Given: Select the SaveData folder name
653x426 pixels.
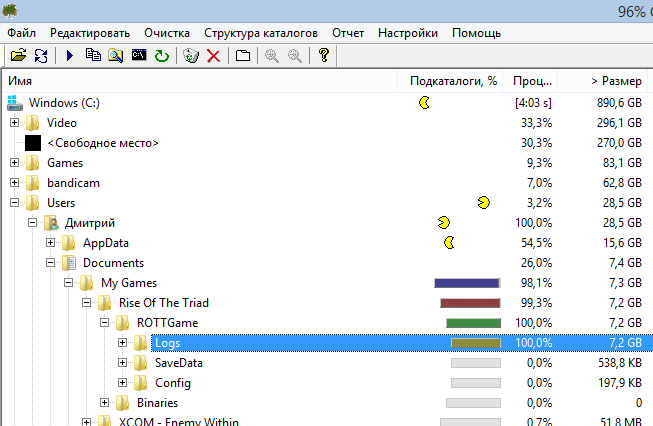Looking at the screenshot, I should click(x=179, y=363).
